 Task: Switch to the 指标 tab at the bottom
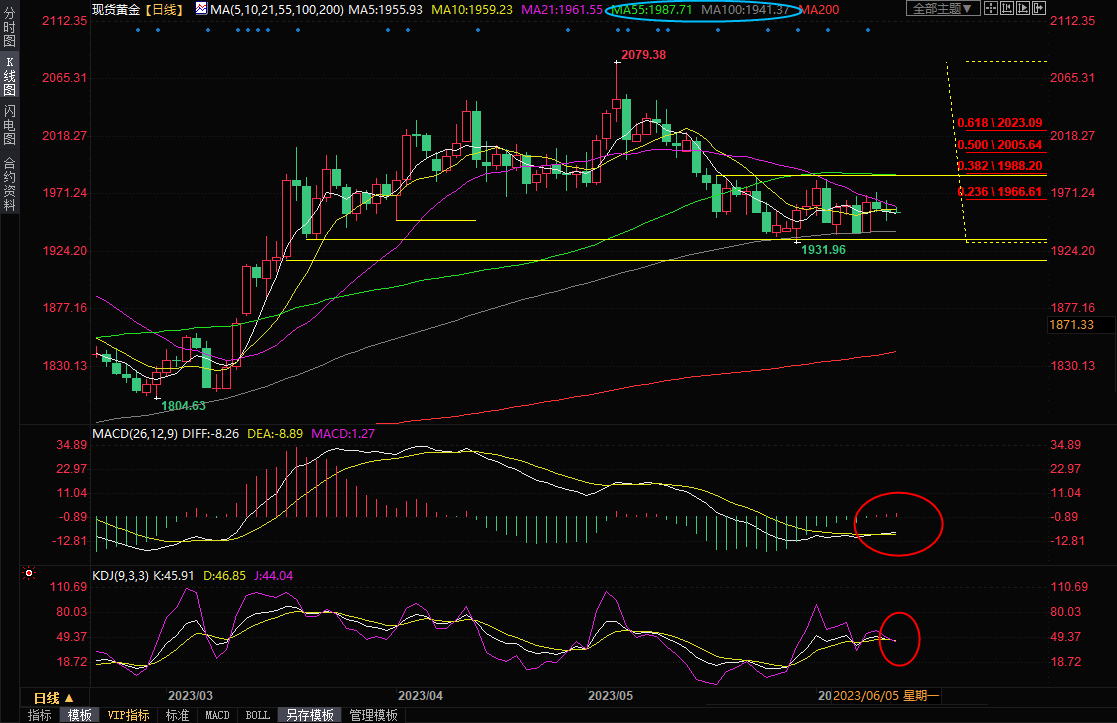(x=40, y=715)
